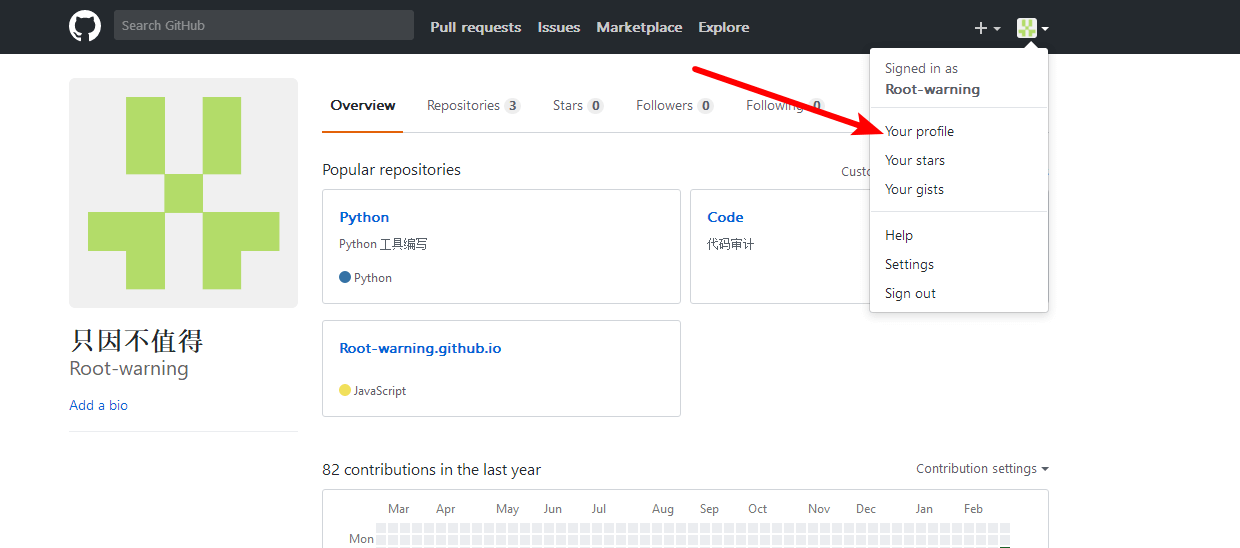
Task: Click the large profile avatar image
Action: click(183, 193)
